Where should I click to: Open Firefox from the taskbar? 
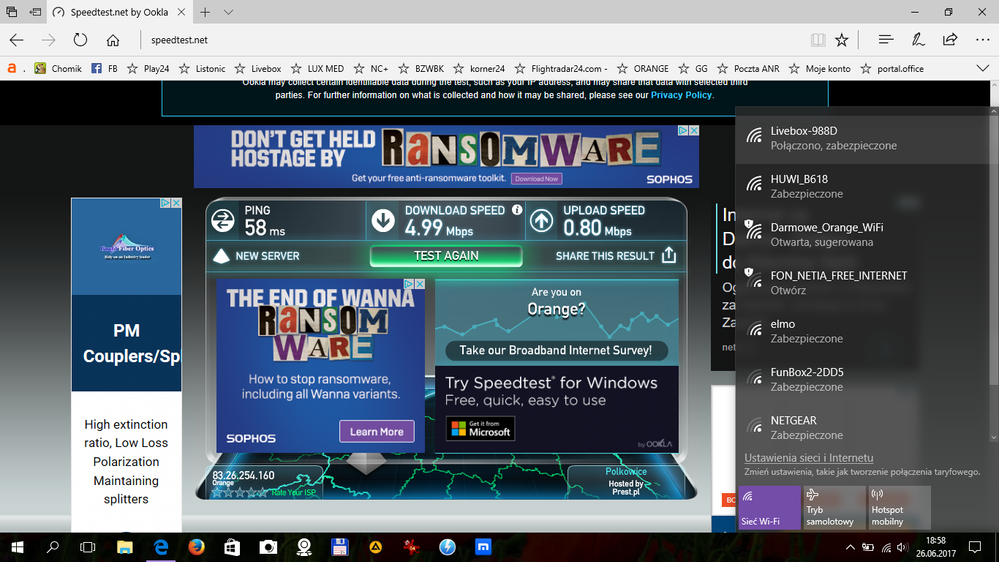point(196,547)
